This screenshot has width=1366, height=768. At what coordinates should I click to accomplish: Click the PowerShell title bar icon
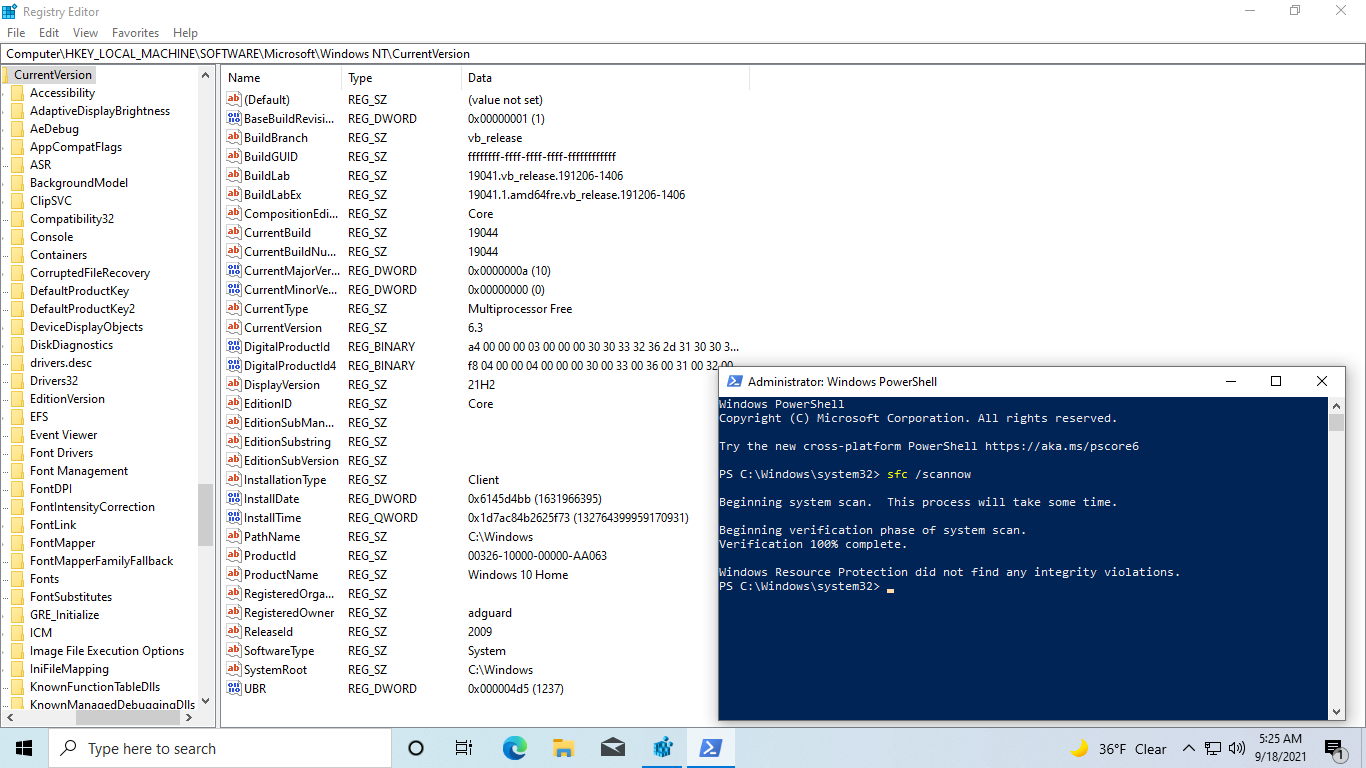[734, 381]
